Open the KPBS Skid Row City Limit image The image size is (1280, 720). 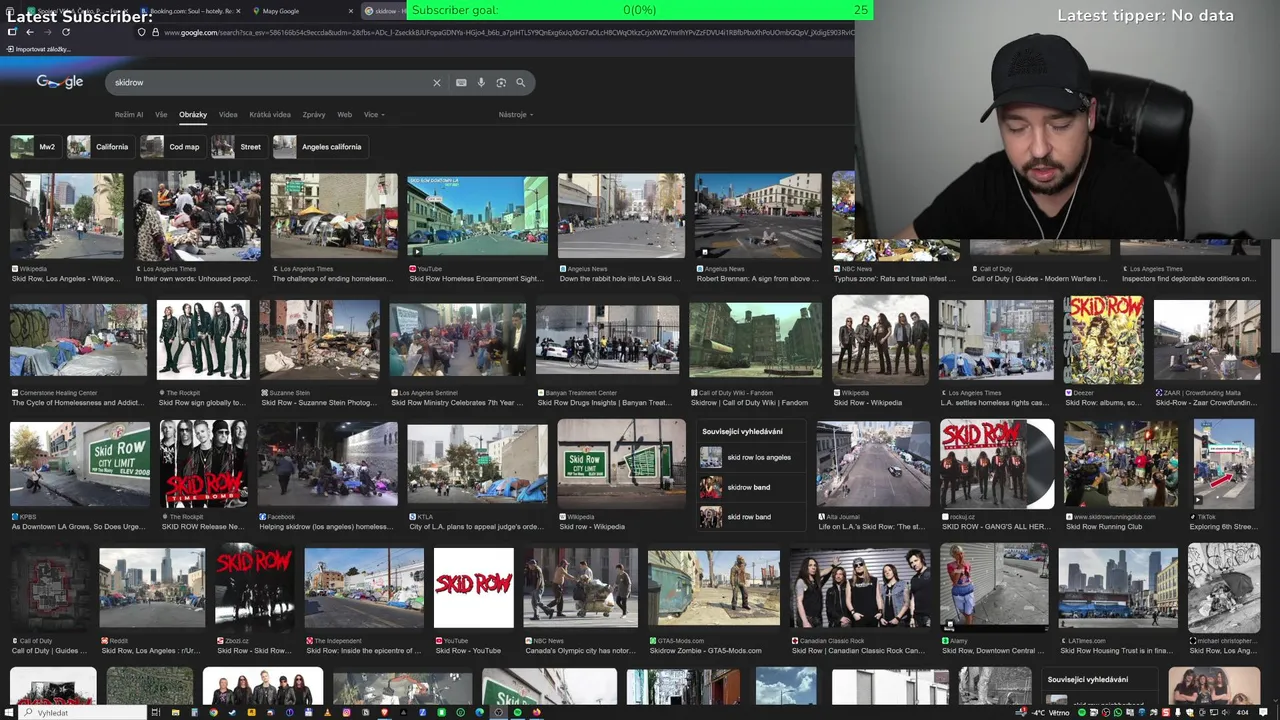[x=80, y=463]
